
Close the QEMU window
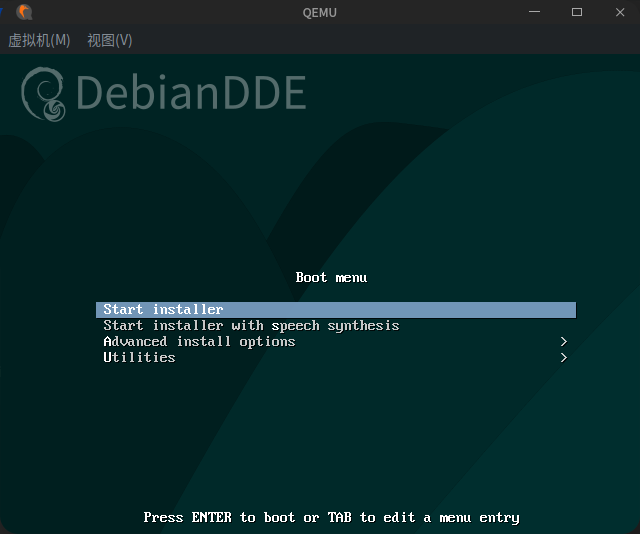coord(620,12)
